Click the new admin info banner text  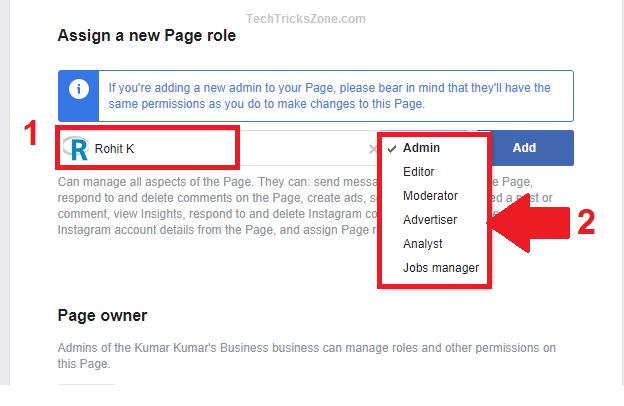330,96
